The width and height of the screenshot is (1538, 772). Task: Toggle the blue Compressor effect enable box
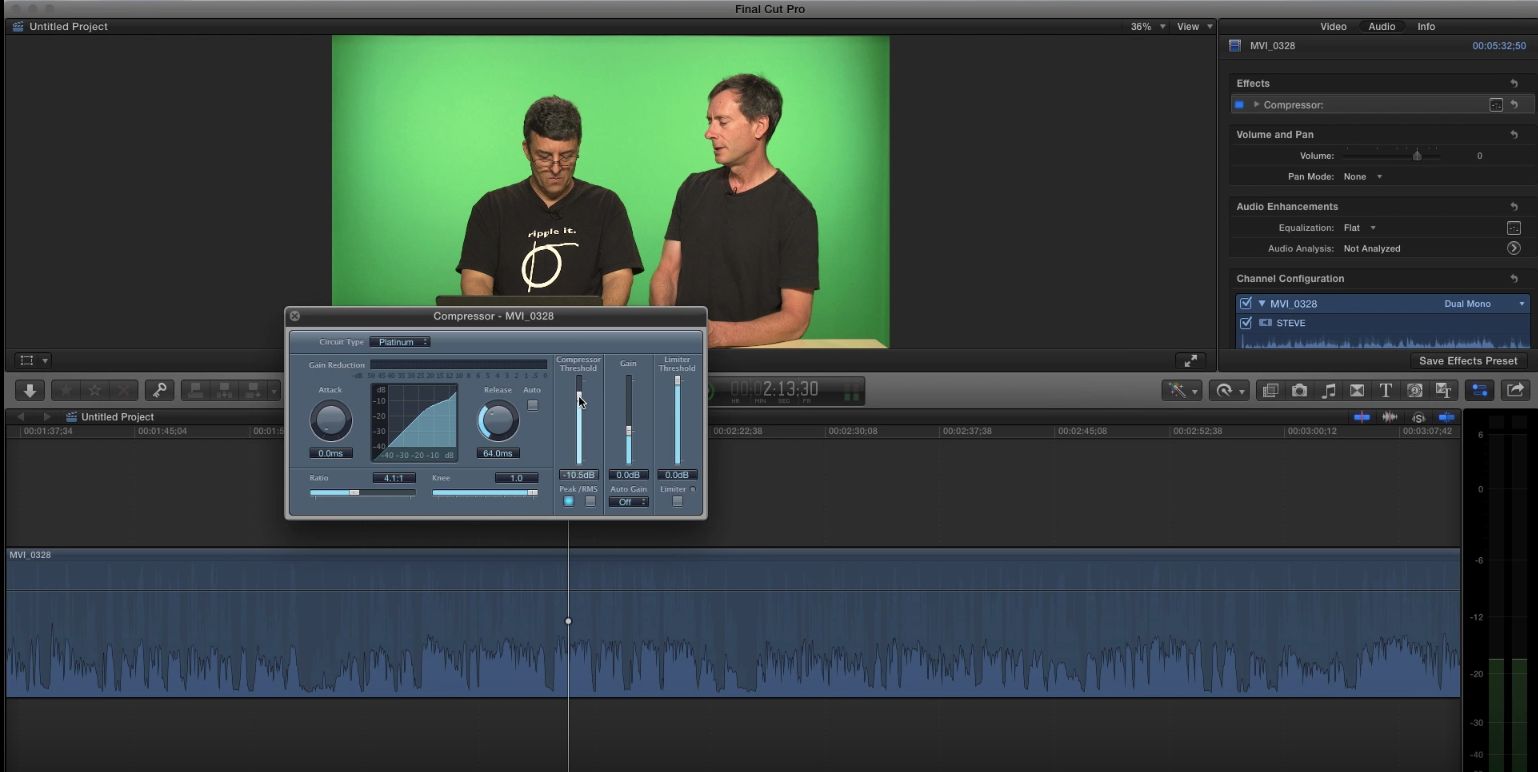pyautogui.click(x=1240, y=105)
